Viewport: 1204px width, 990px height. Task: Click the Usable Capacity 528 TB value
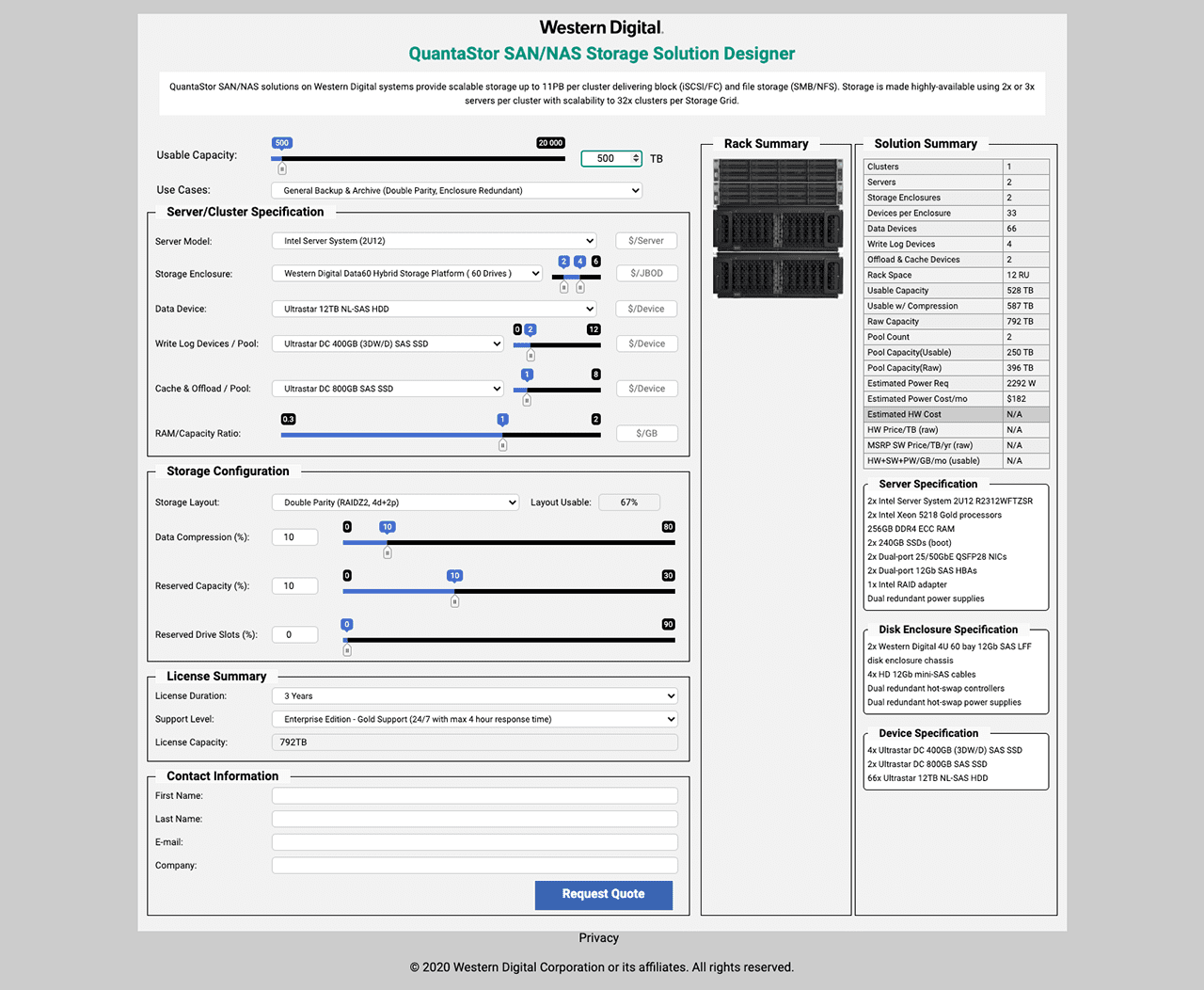point(1020,291)
